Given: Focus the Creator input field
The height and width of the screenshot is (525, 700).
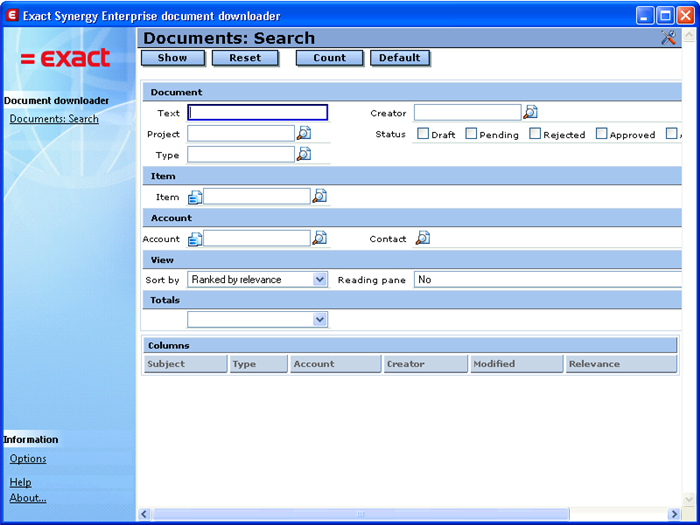Looking at the screenshot, I should coord(467,112).
